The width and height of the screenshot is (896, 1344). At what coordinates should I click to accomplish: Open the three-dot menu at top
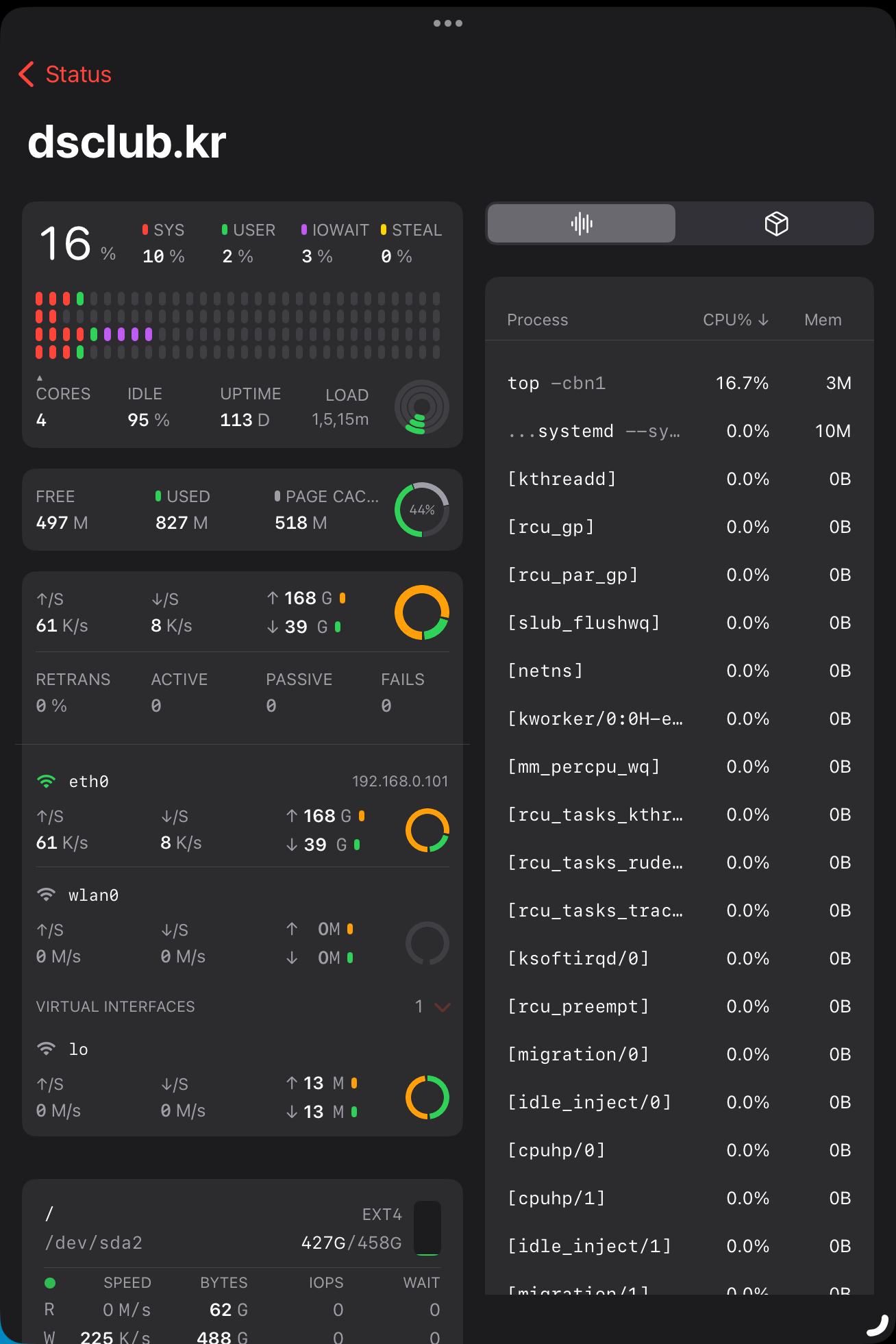[448, 23]
